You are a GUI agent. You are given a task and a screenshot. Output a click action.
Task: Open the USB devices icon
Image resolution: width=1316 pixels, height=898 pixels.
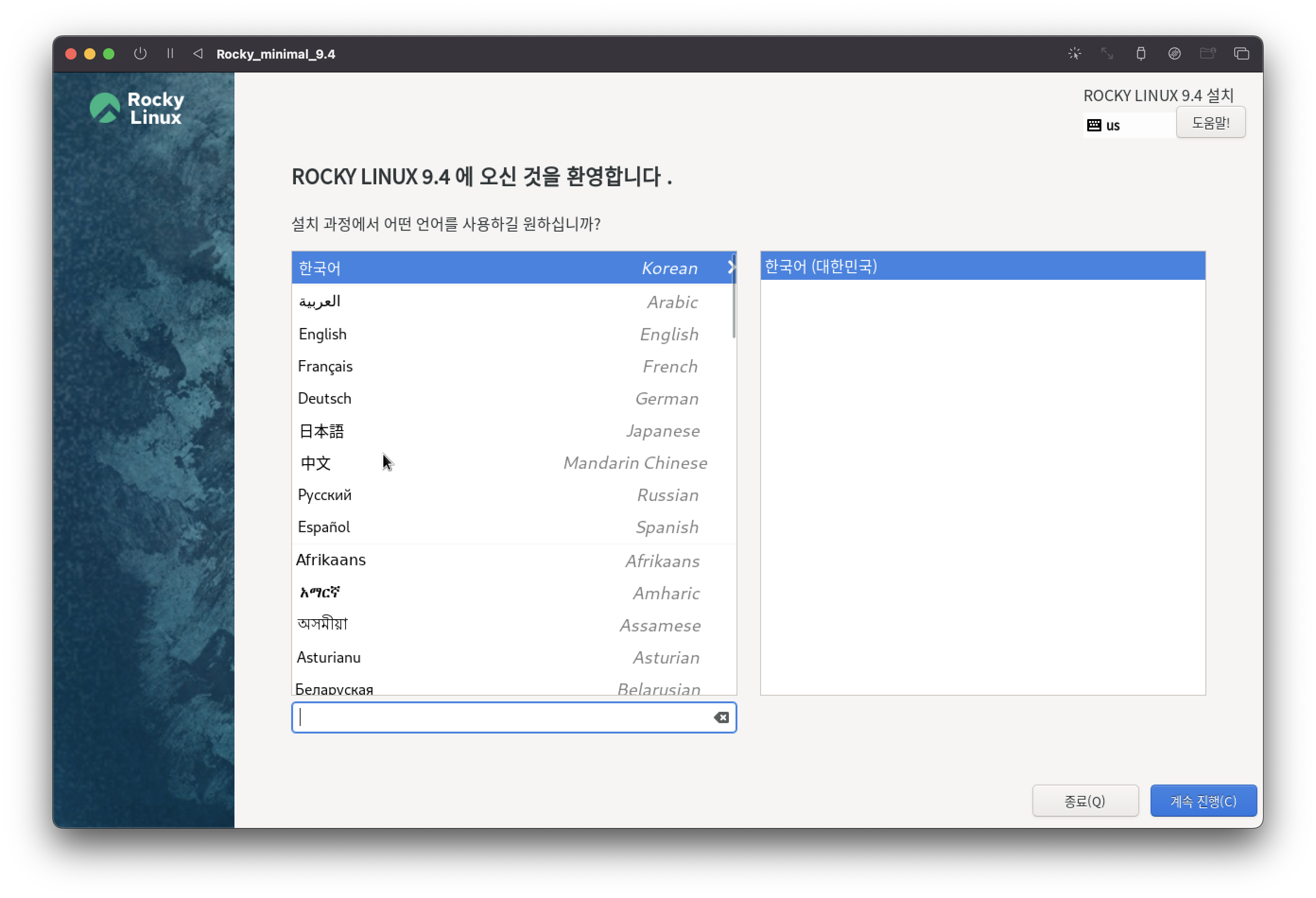point(1141,54)
